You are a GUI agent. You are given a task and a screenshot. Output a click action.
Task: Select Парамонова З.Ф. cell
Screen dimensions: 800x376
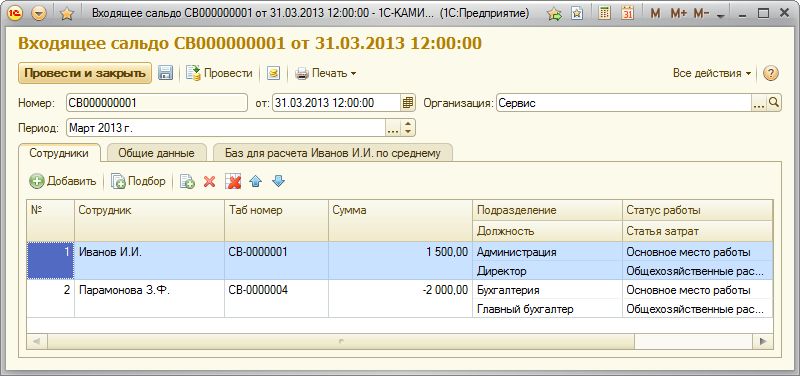coord(149,299)
